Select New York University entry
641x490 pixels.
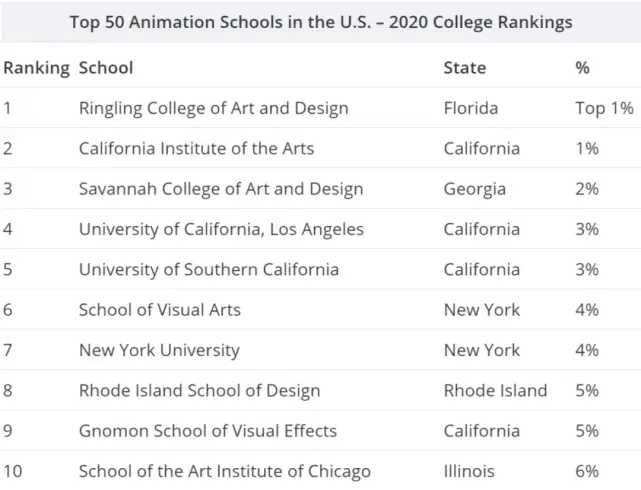[159, 350]
